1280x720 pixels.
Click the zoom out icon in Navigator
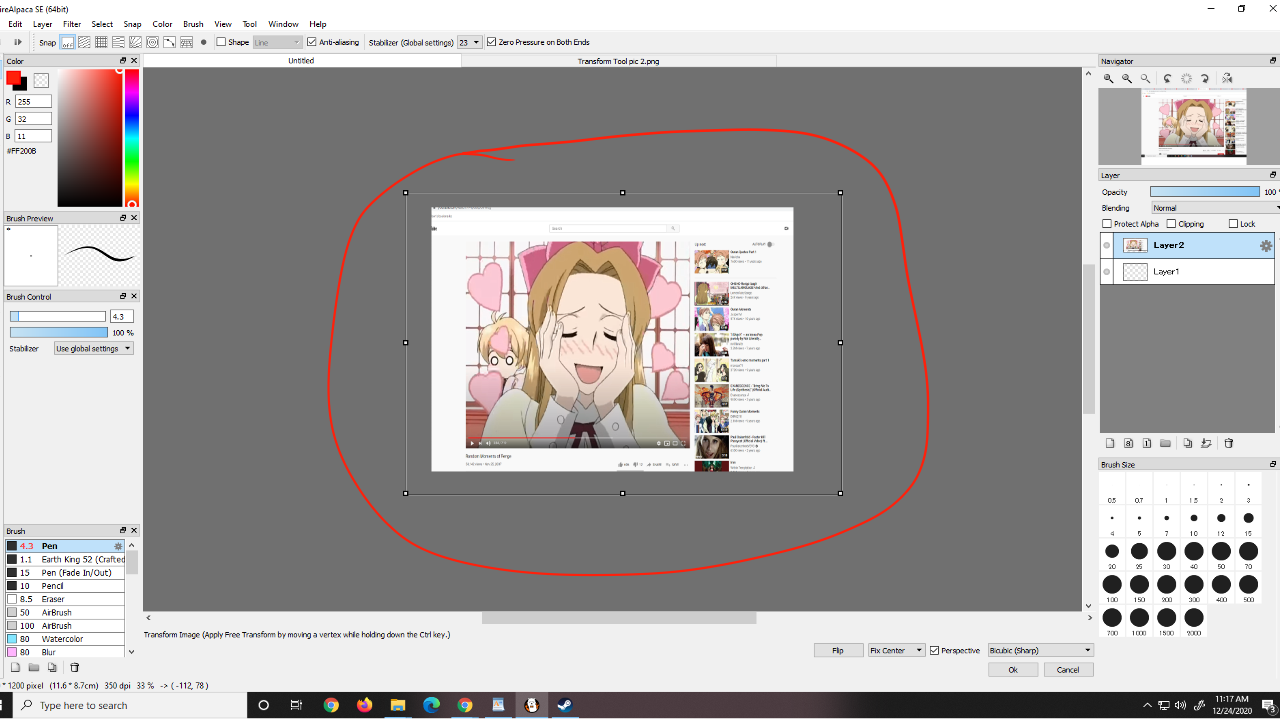pos(1127,78)
